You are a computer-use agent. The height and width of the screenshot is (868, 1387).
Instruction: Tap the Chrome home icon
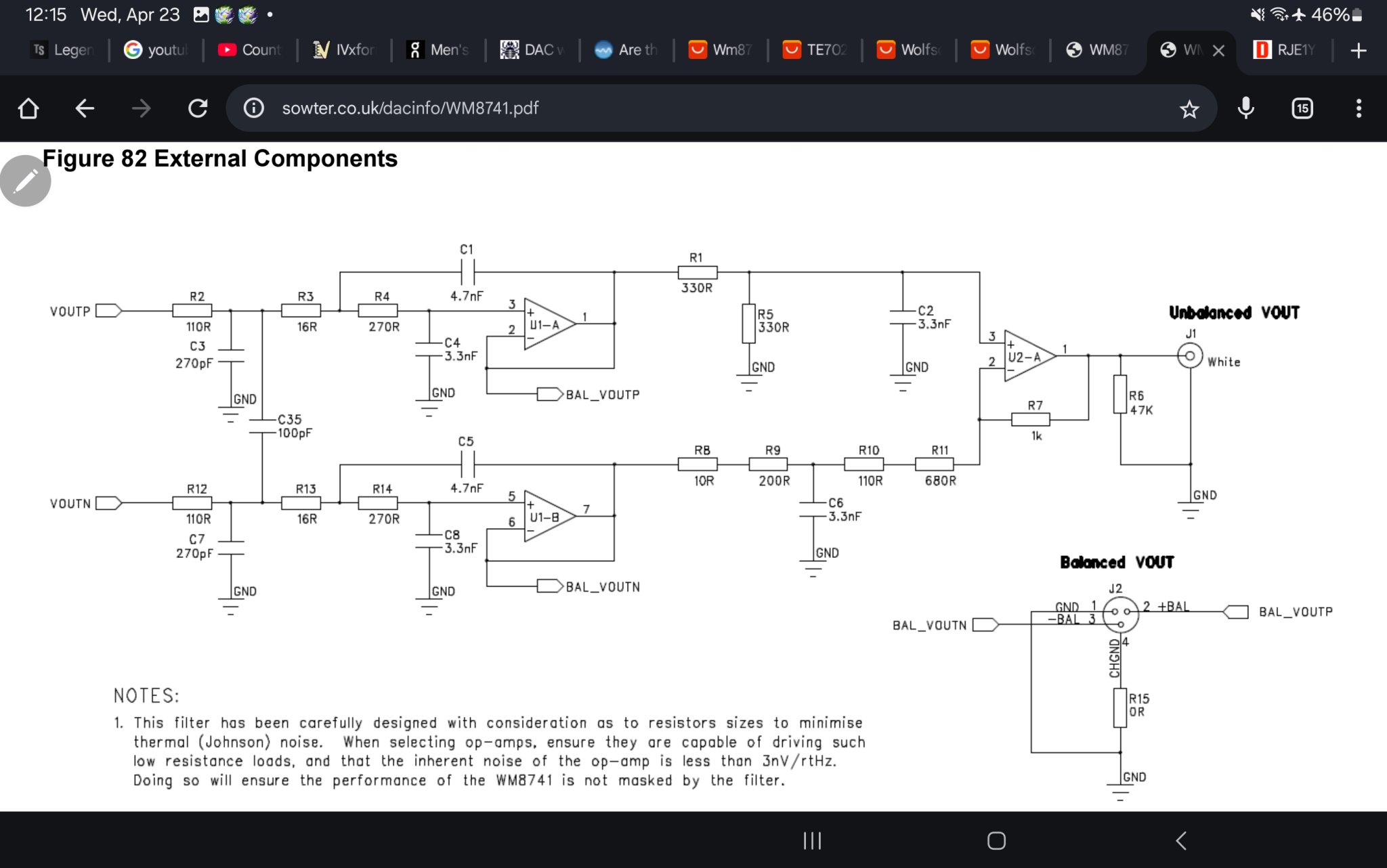click(28, 108)
